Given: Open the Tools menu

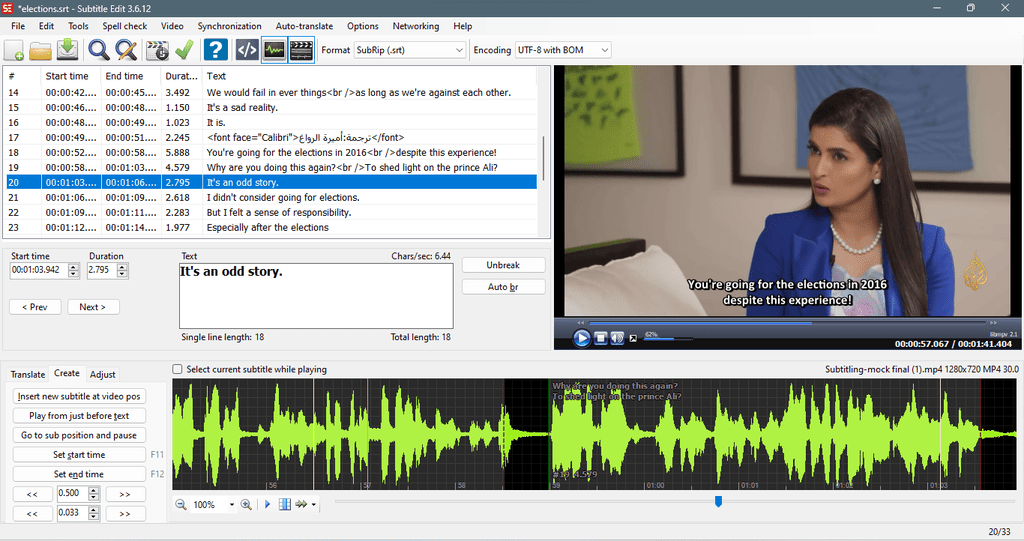Looking at the screenshot, I should pyautogui.click(x=78, y=26).
